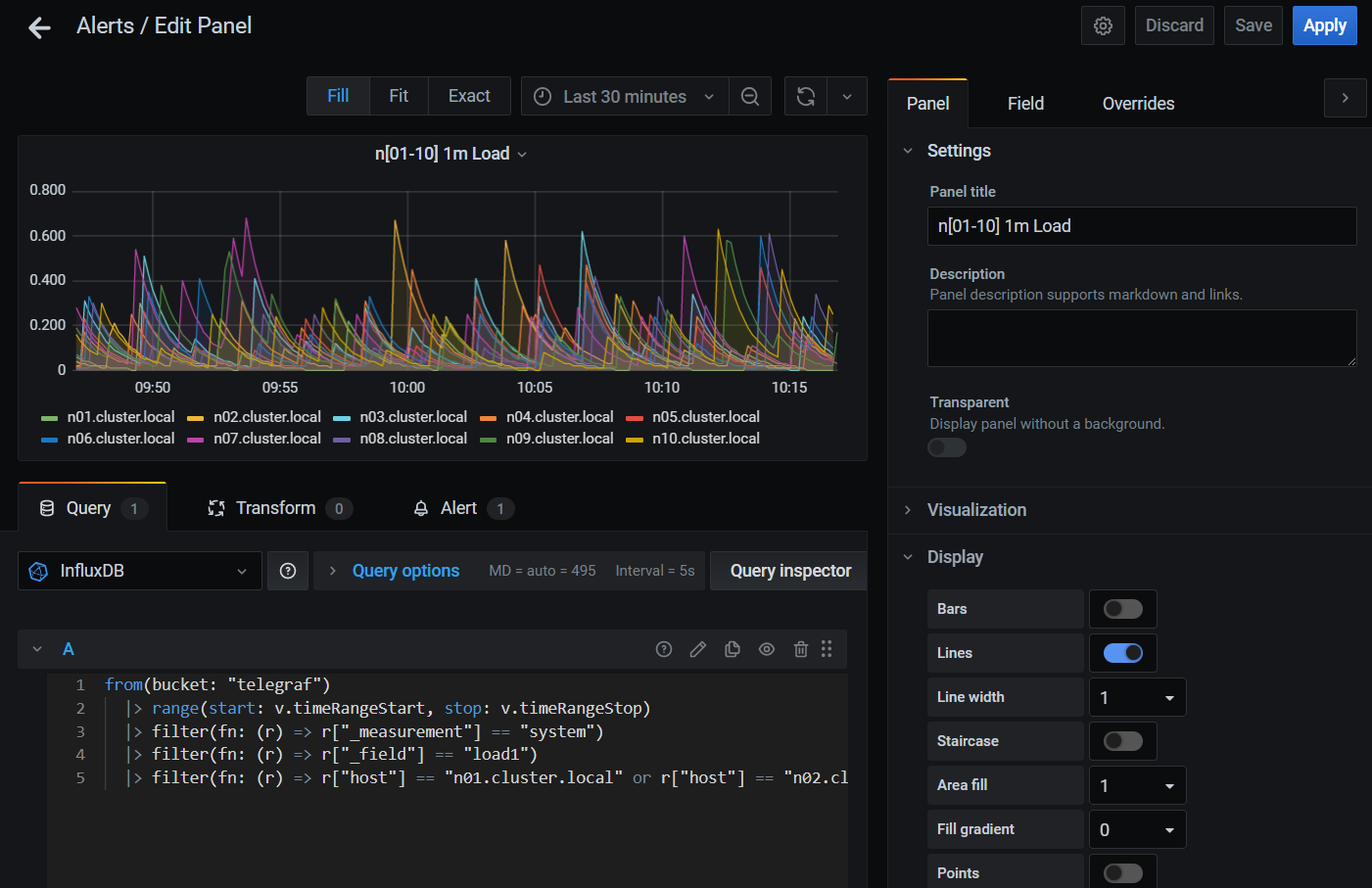The width and height of the screenshot is (1372, 888).
Task: Switch to the Transform tab
Action: [277, 507]
